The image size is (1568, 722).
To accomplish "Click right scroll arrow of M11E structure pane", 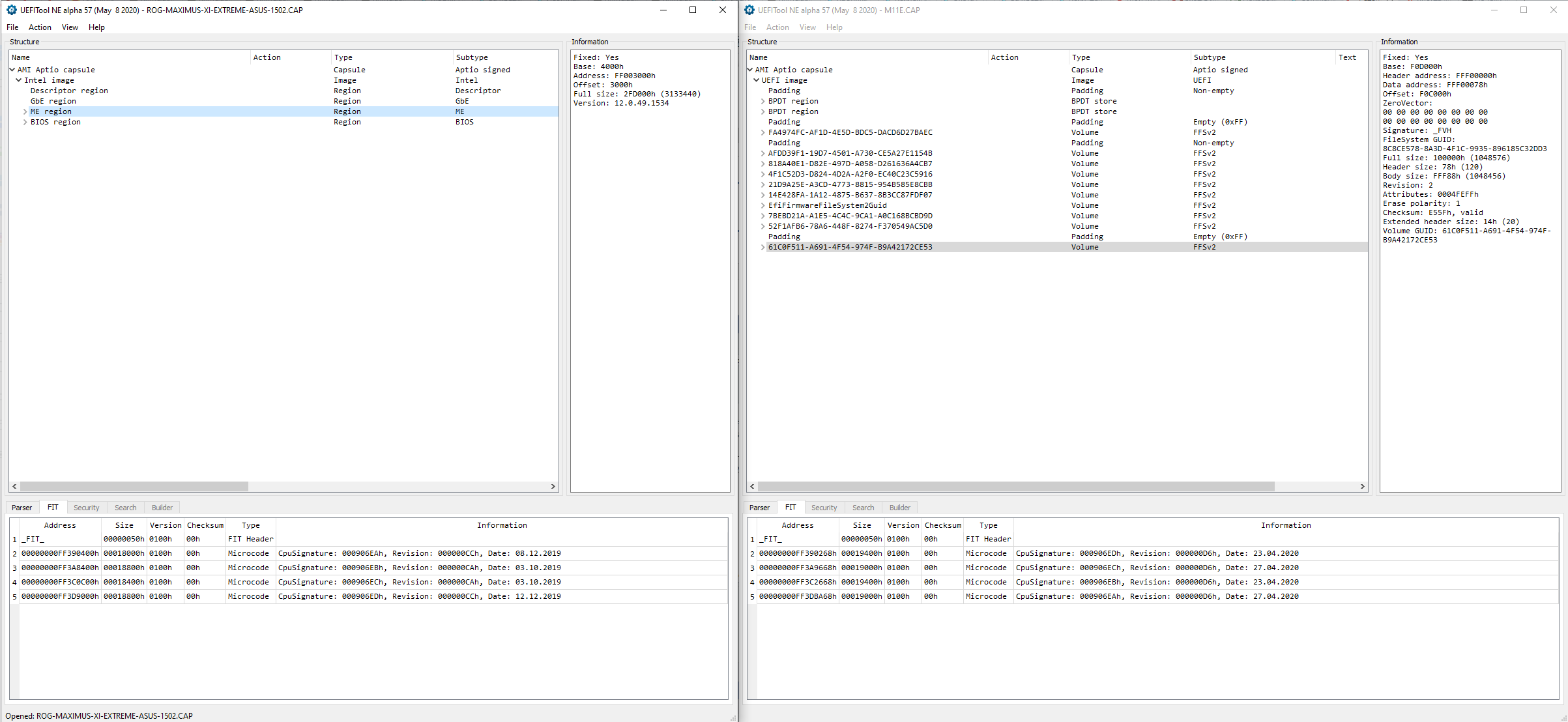I will click(1362, 486).
